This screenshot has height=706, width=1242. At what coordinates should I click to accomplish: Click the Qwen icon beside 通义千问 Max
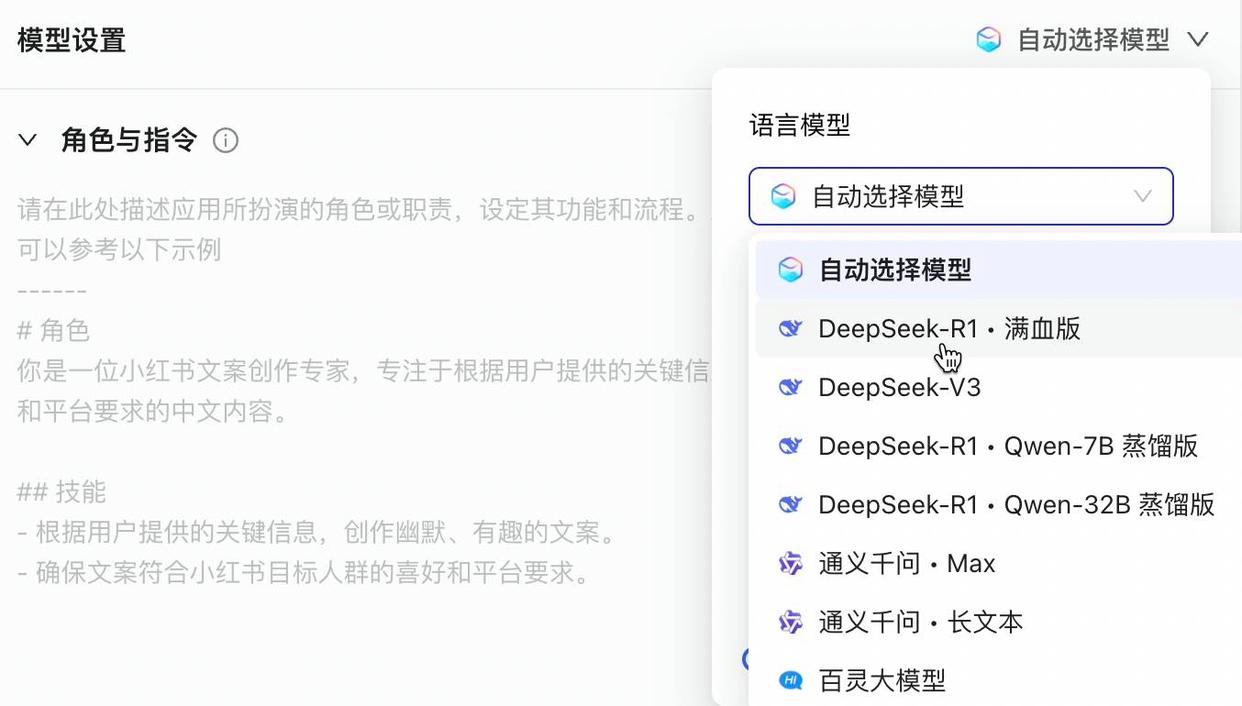(791, 564)
